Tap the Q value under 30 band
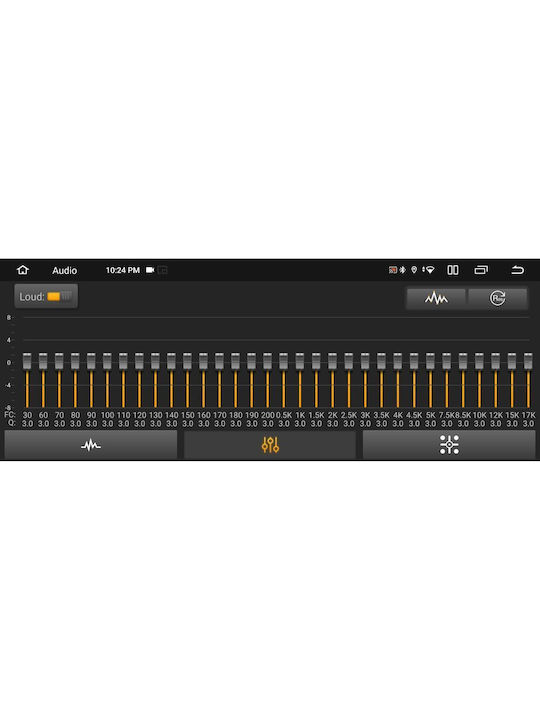Screen dimensions: 540x720 point(27,423)
